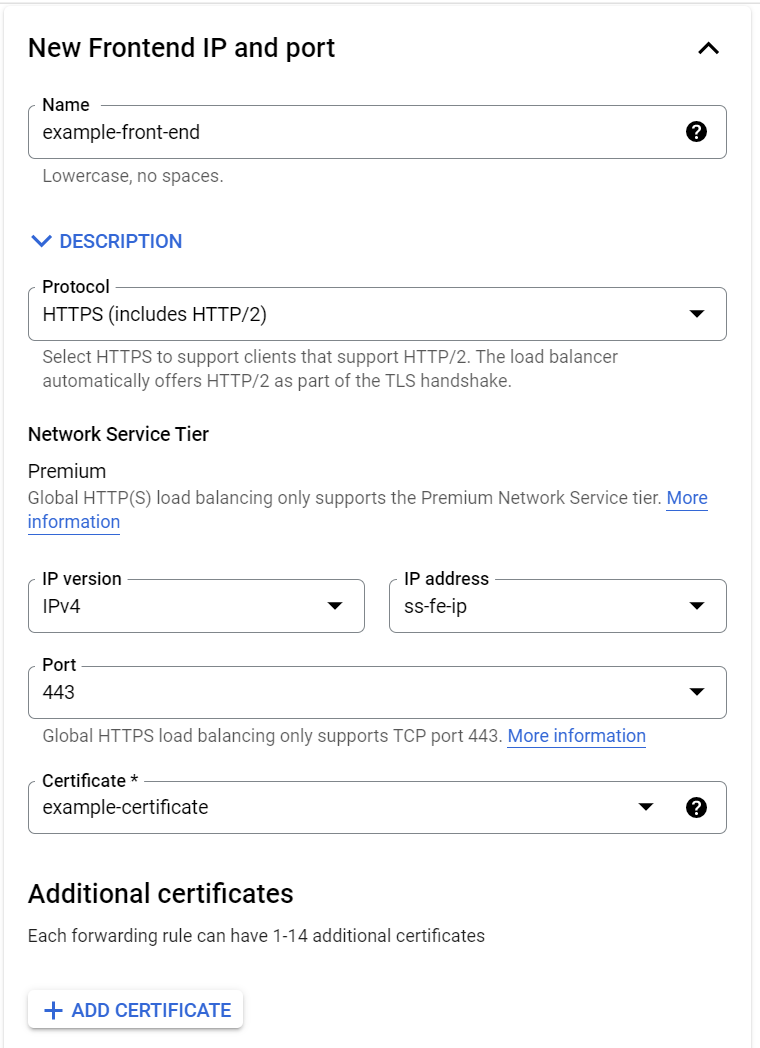The image size is (760, 1048).
Task: Click the Certificate dropdown arrow icon
Action: pyautogui.click(x=646, y=807)
